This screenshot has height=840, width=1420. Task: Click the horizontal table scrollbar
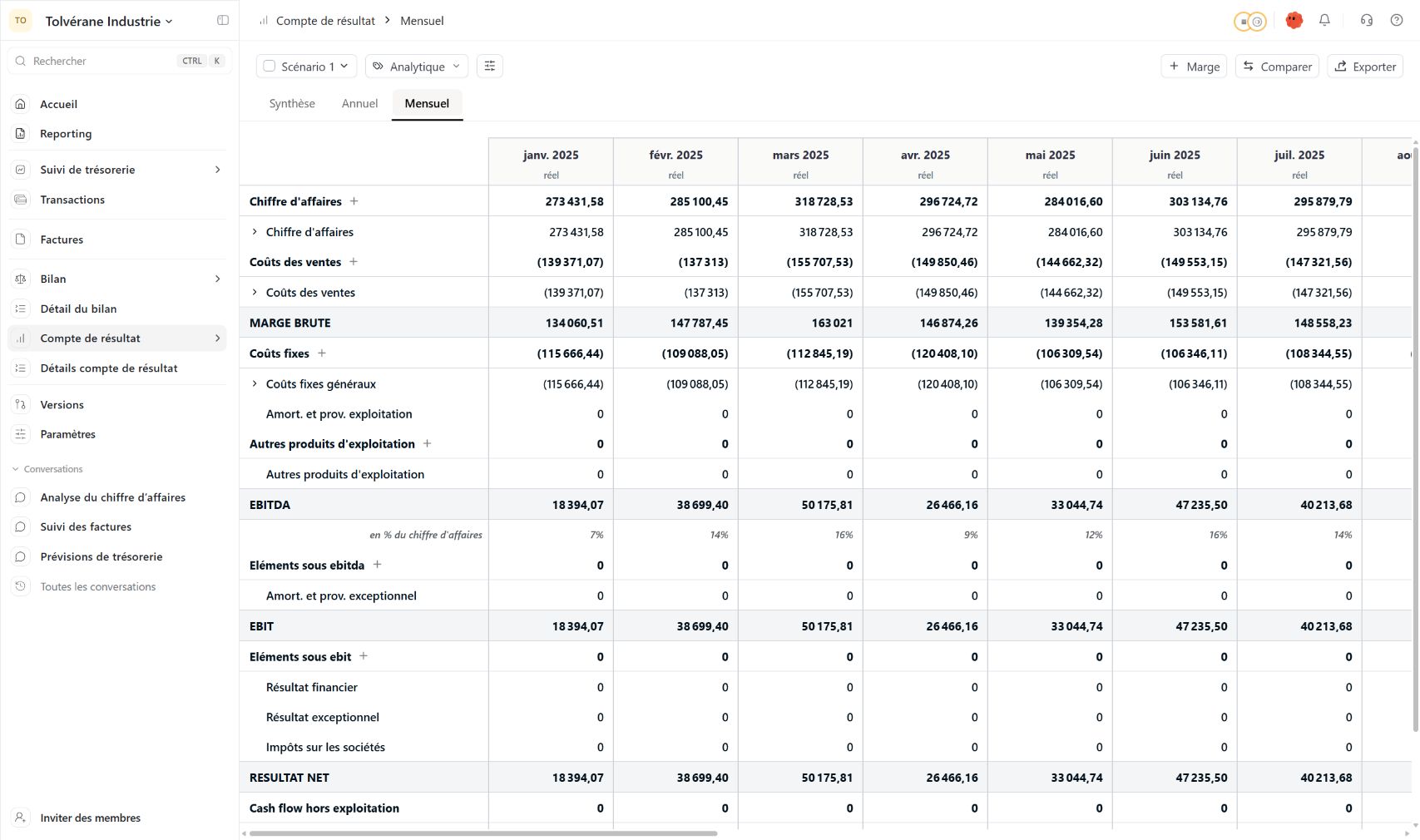[482, 833]
